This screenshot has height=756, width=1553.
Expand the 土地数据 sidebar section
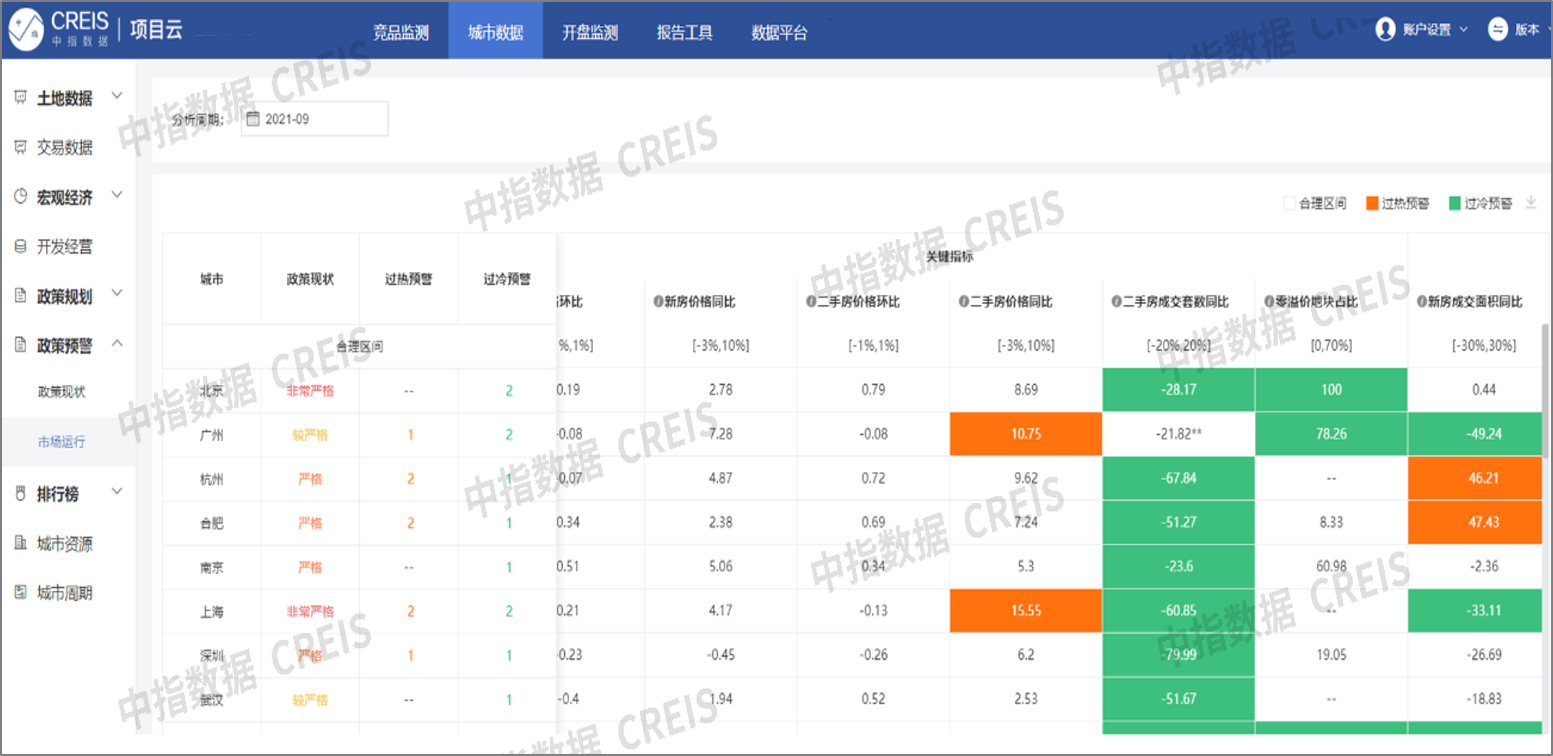(x=117, y=97)
